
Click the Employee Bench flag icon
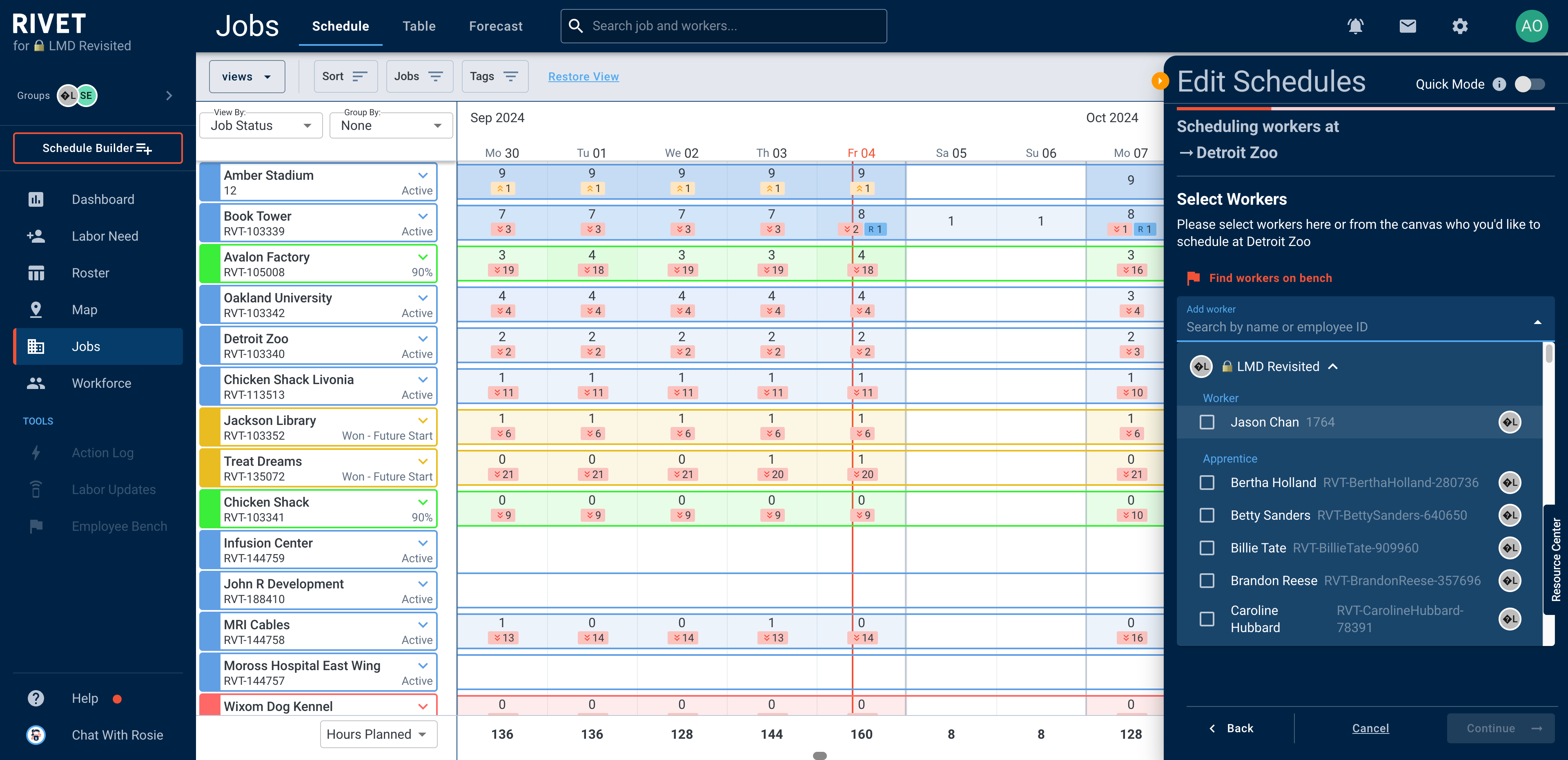[x=36, y=525]
